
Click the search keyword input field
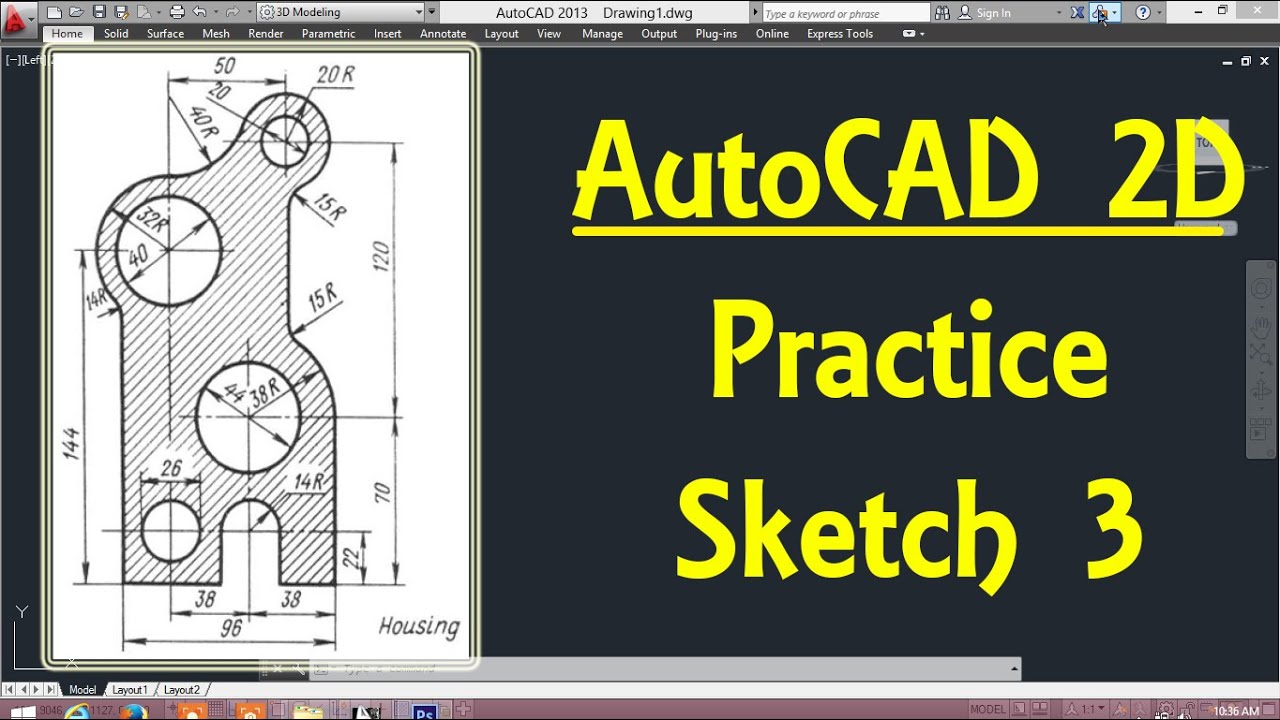(x=846, y=13)
